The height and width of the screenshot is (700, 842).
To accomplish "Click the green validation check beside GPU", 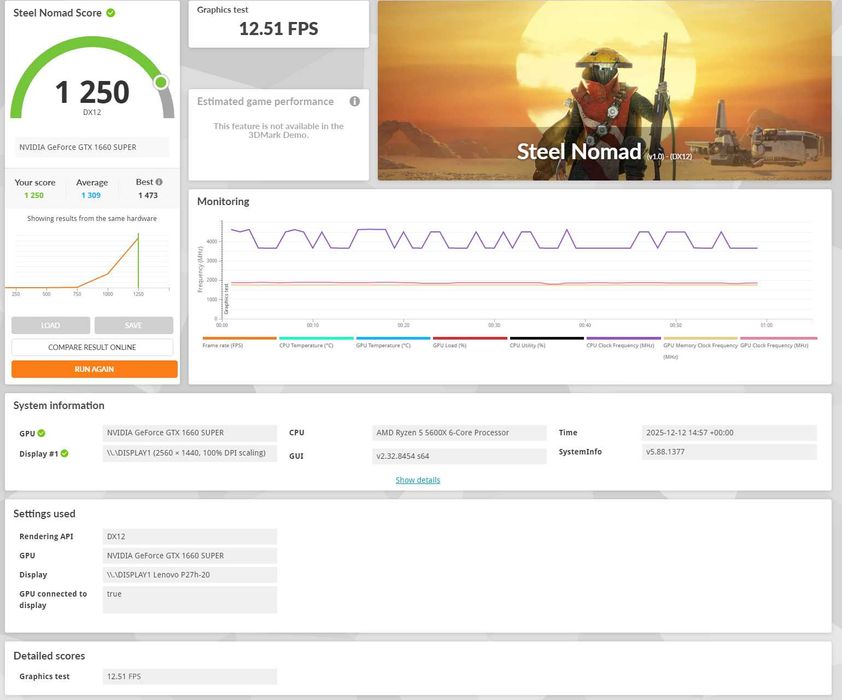I will pos(41,433).
